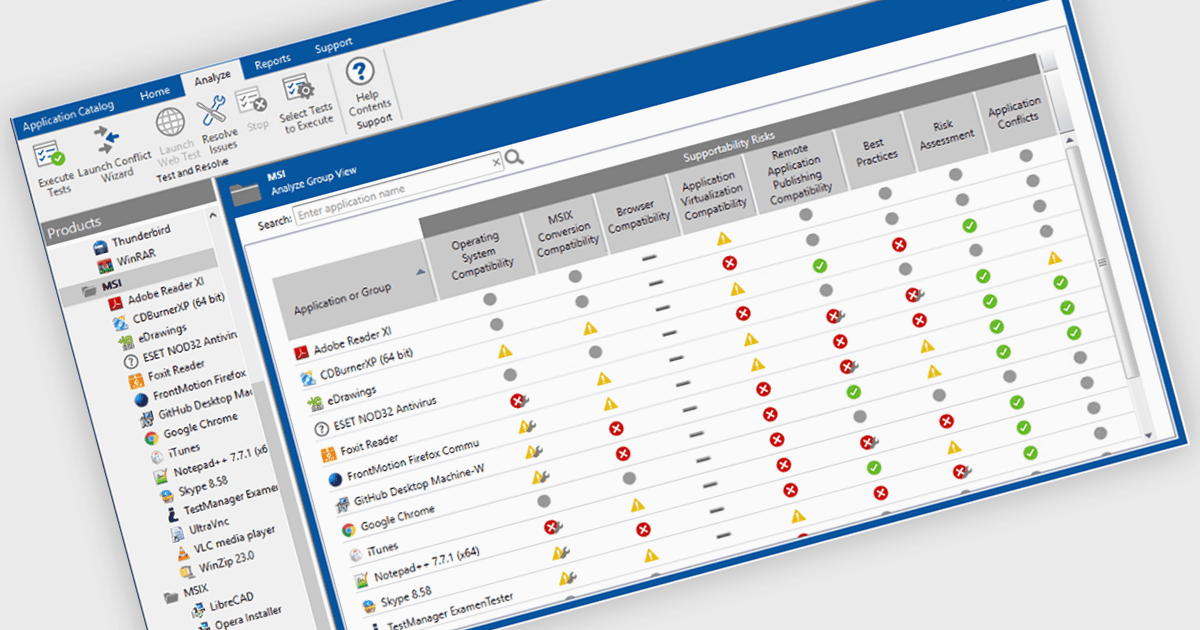Click the Stop tests icon

coord(250,101)
